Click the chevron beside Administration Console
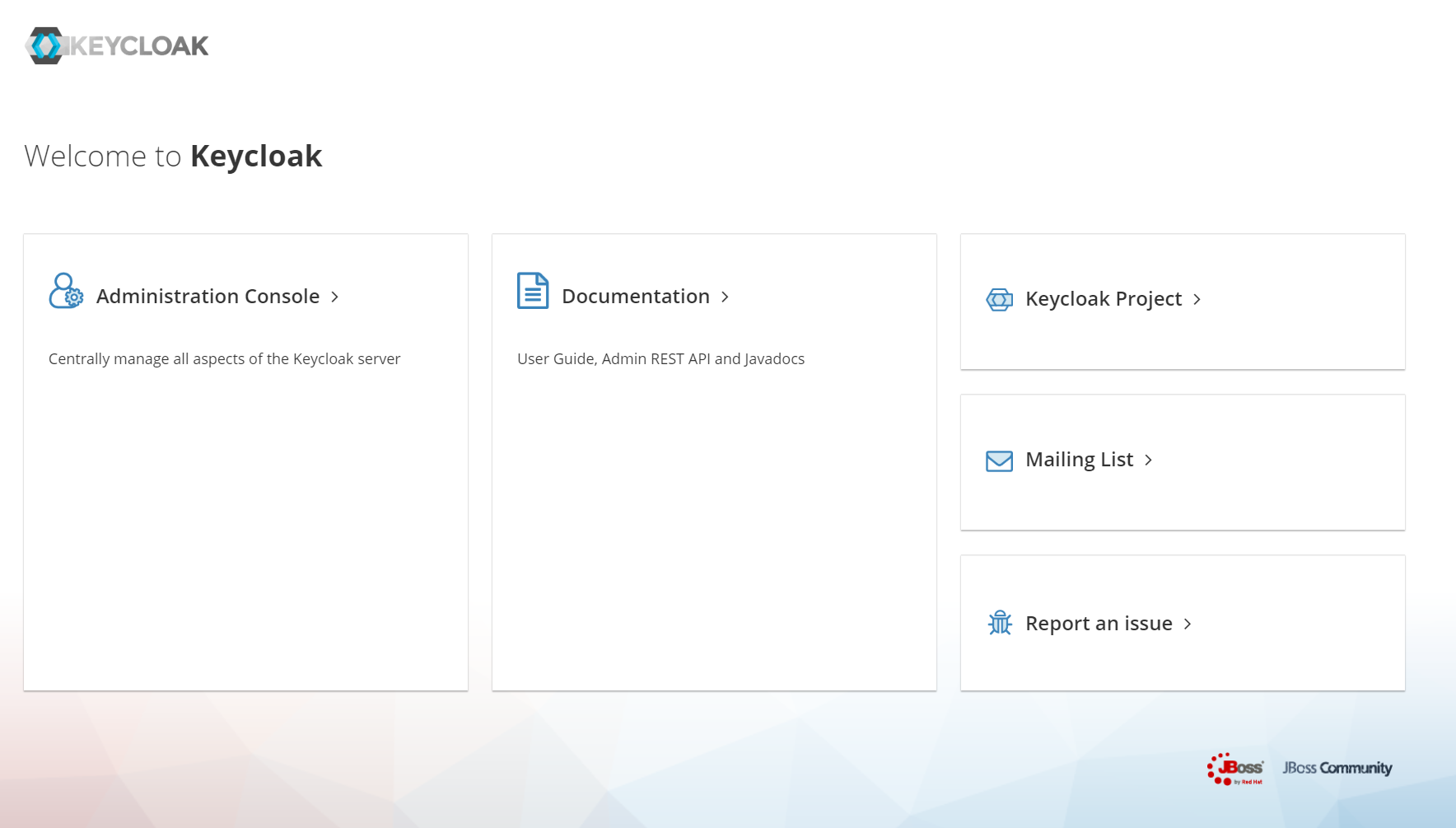The image size is (1456, 828). coord(335,297)
